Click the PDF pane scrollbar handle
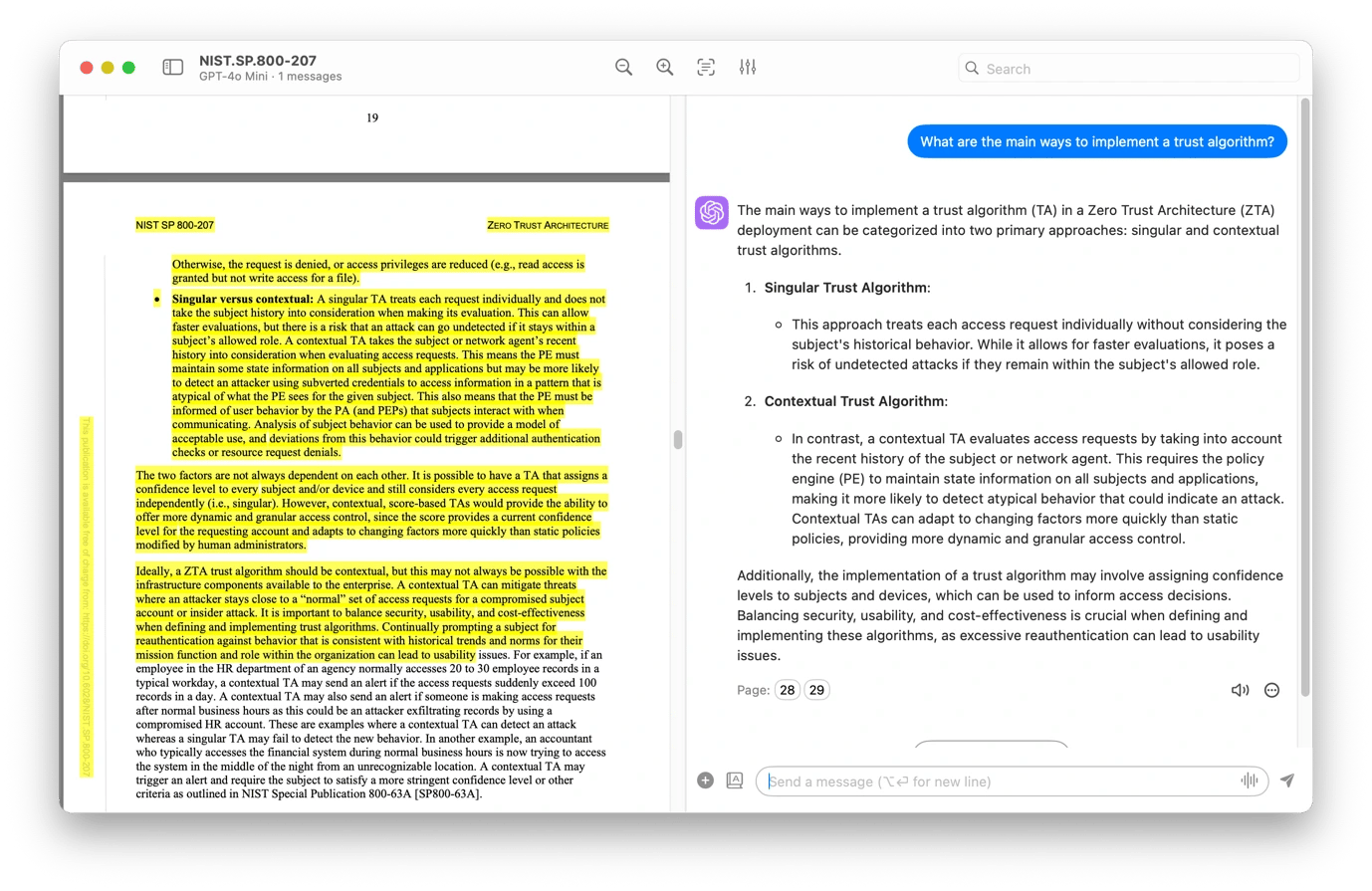The height and width of the screenshot is (891, 1372). (x=678, y=439)
